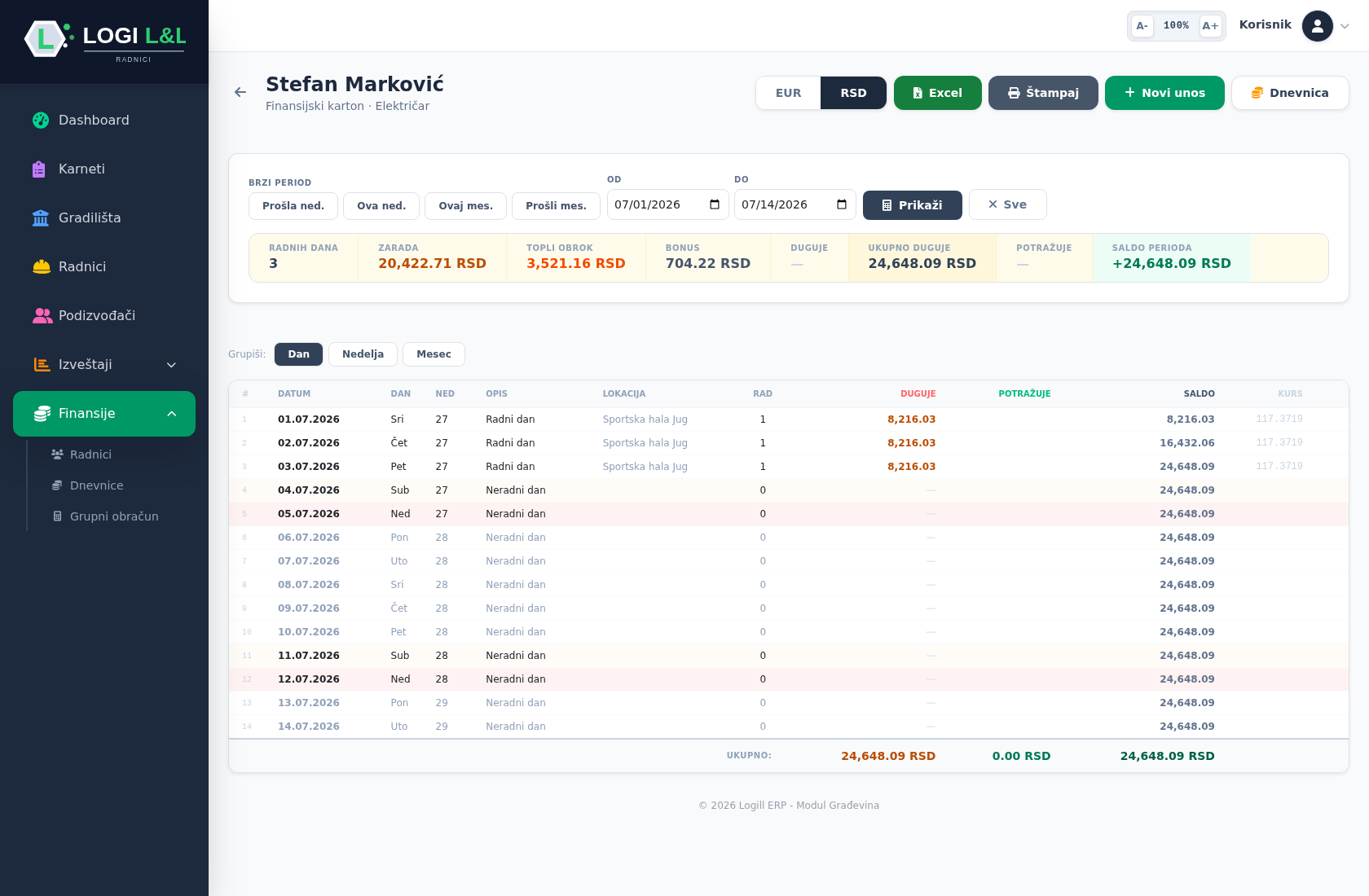Open the user avatar icon
Image resolution: width=1369 pixels, height=896 pixels.
pos(1317,26)
